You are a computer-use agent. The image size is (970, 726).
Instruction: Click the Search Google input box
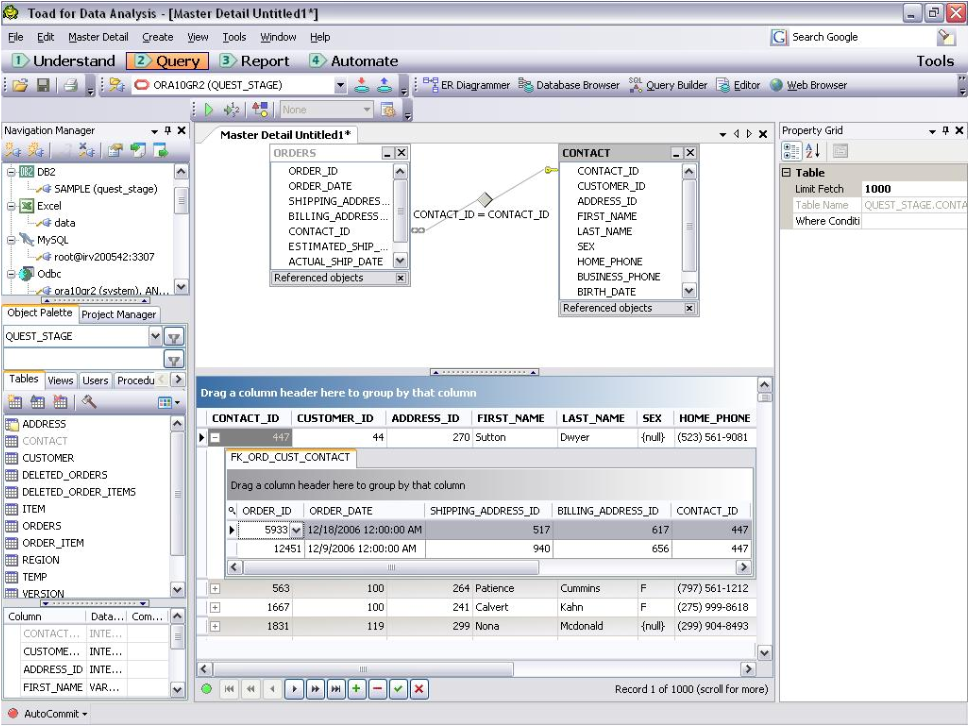(x=860, y=37)
